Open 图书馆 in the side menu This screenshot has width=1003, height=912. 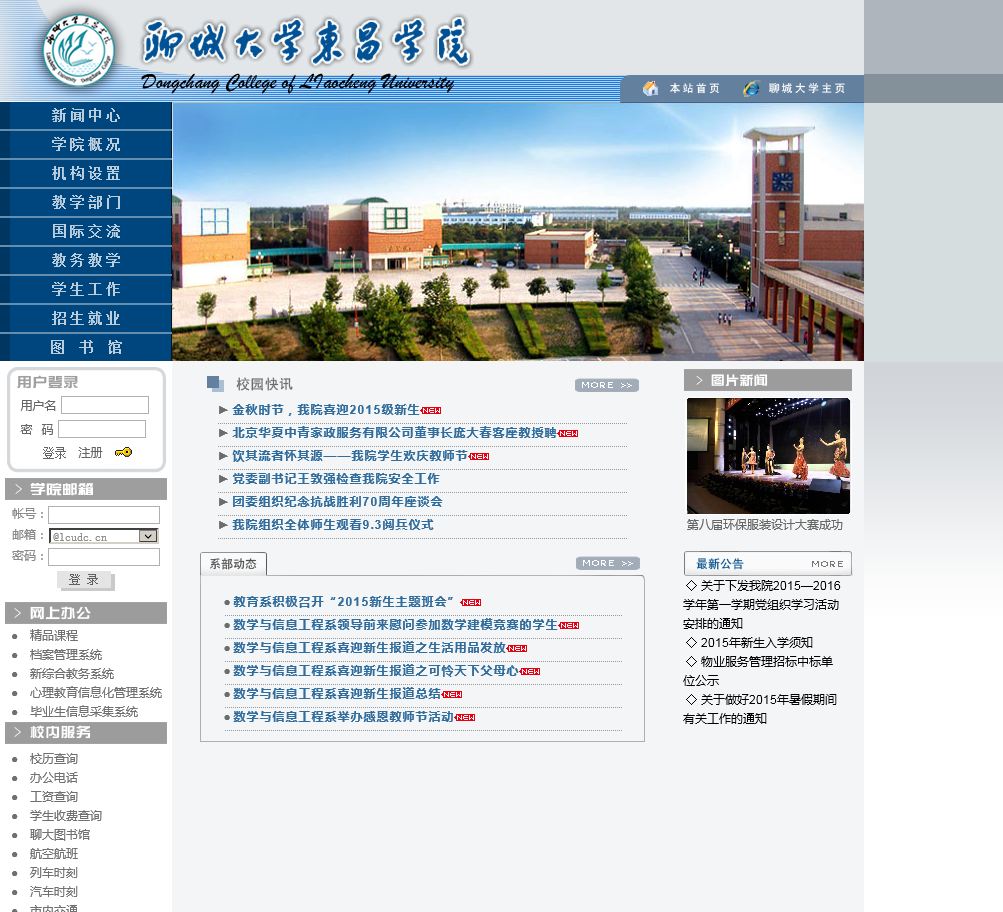click(x=86, y=347)
